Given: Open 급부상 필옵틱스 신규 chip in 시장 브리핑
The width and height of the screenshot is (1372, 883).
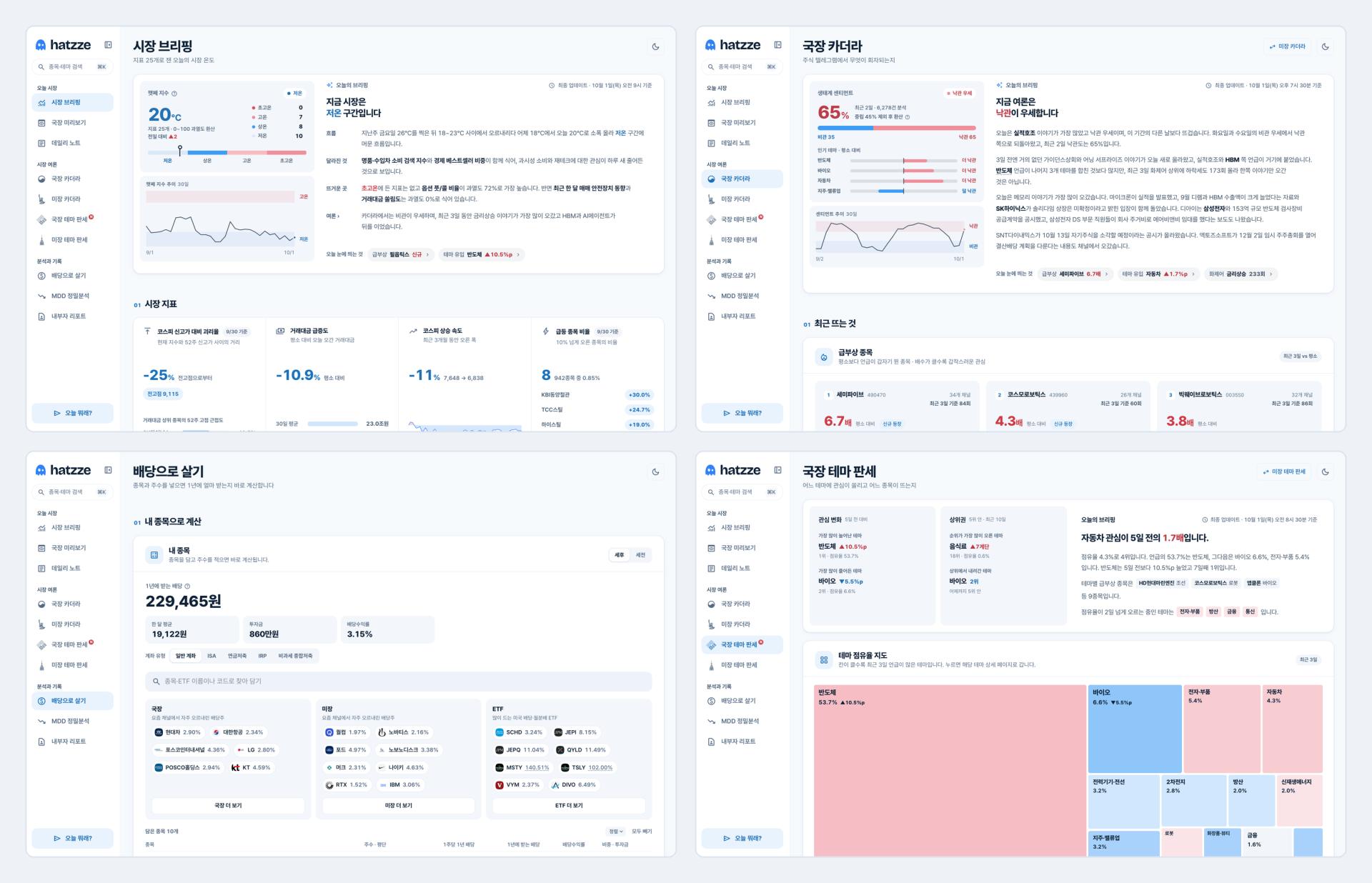Looking at the screenshot, I should tap(400, 254).
